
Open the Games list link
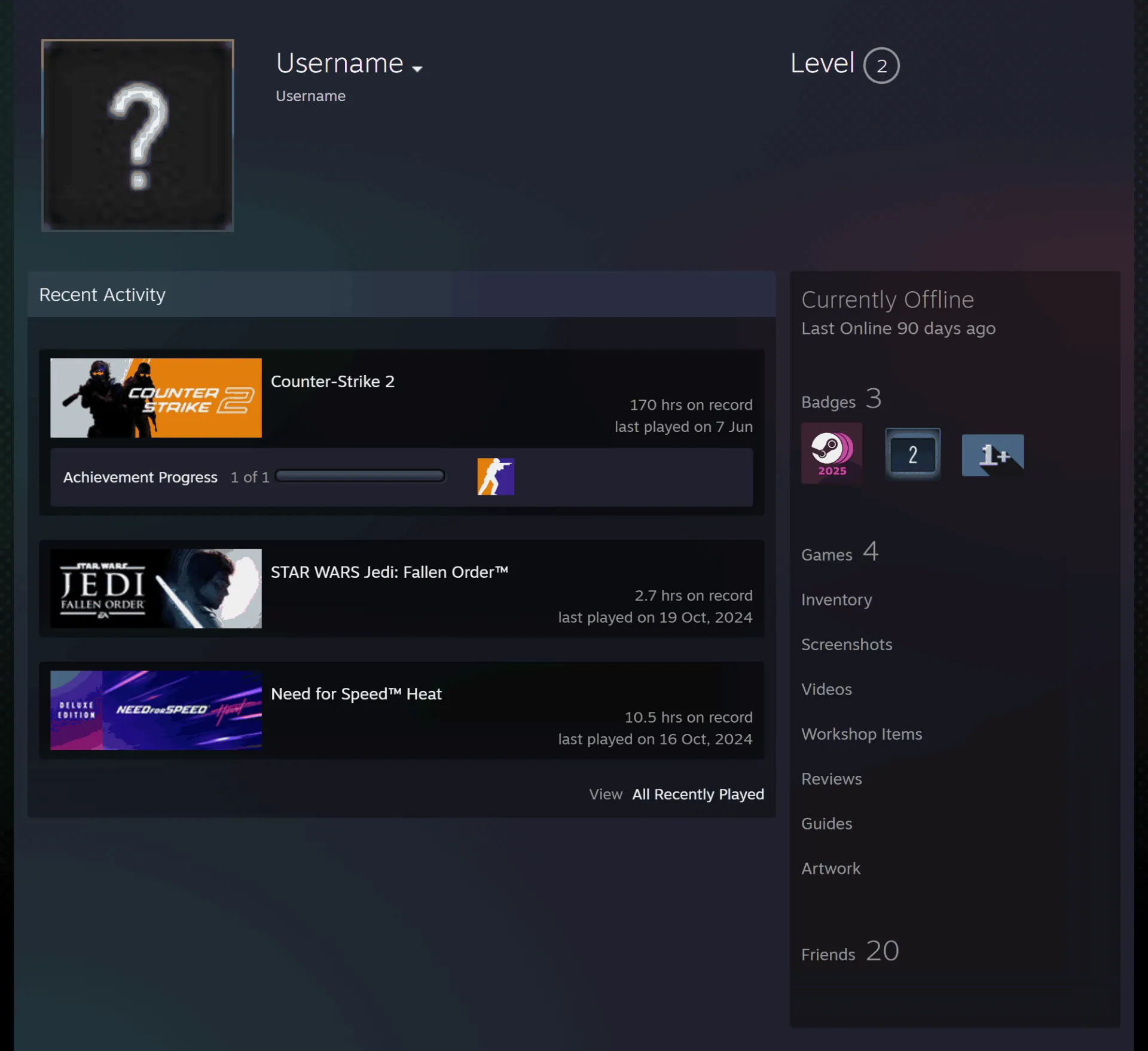840,552
